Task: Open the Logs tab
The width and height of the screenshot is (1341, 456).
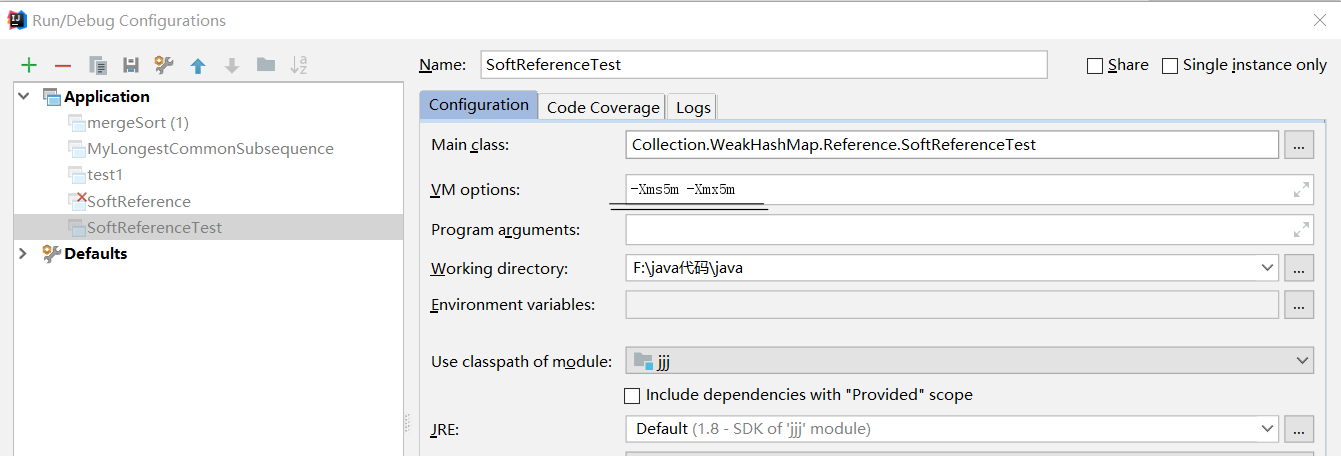Action: click(x=693, y=107)
